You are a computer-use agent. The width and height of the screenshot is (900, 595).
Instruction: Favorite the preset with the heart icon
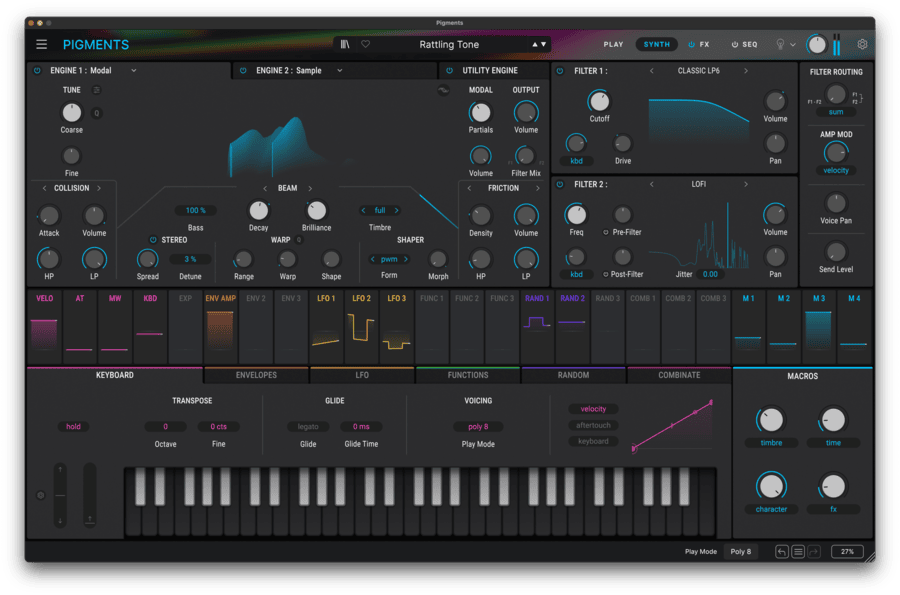point(365,44)
